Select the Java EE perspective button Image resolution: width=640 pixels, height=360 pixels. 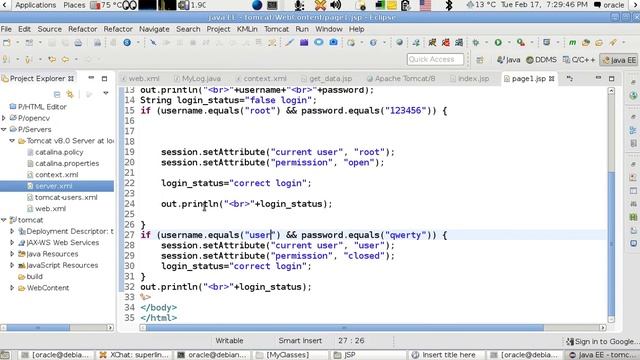coord(619,60)
